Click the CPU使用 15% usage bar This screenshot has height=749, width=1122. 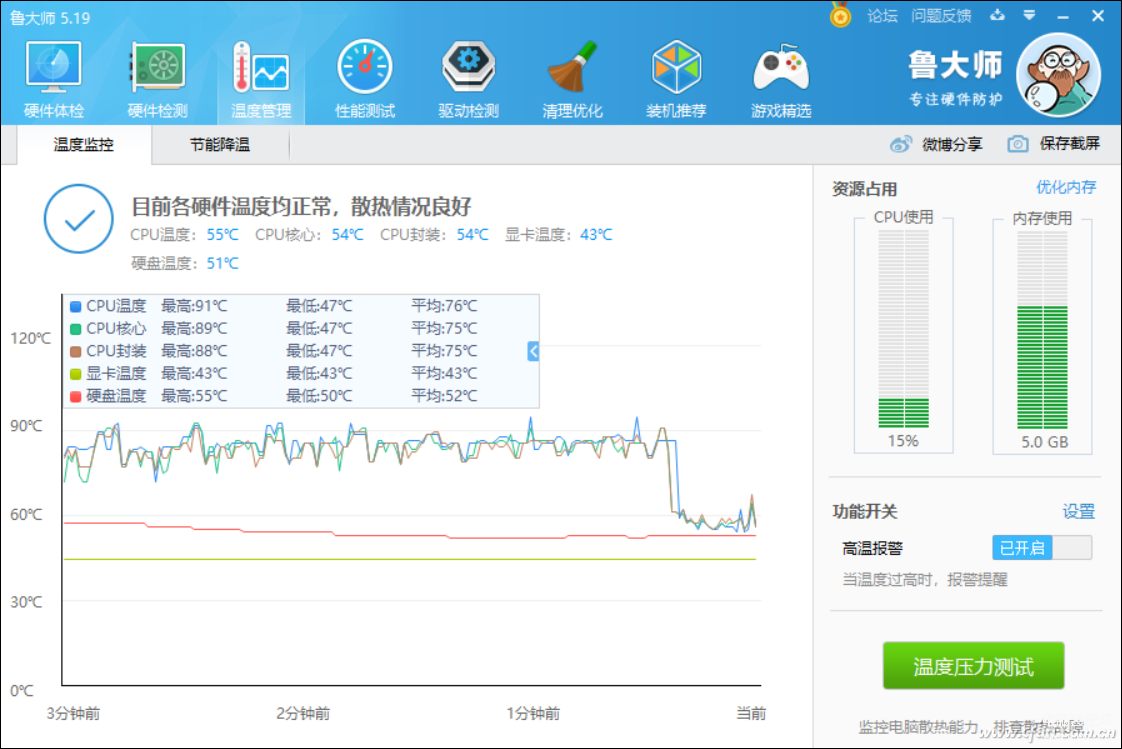point(903,330)
